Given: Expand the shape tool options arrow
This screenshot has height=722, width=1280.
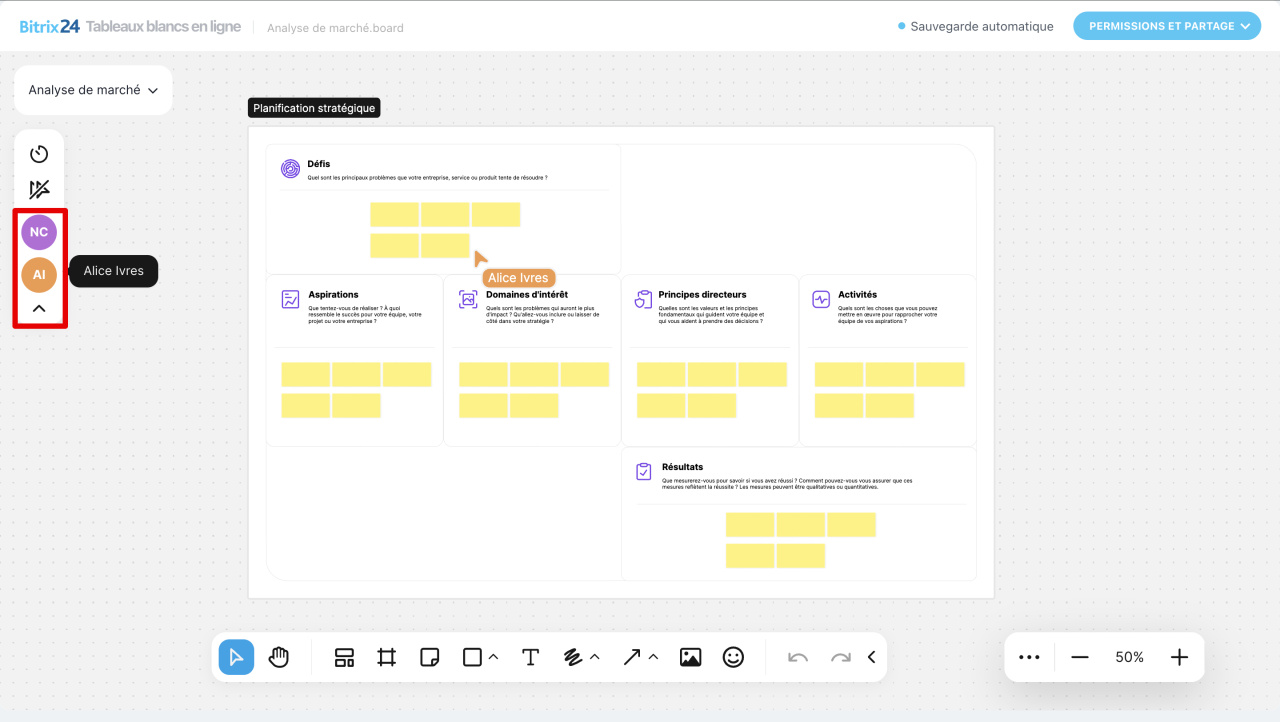Looking at the screenshot, I should click(x=493, y=657).
